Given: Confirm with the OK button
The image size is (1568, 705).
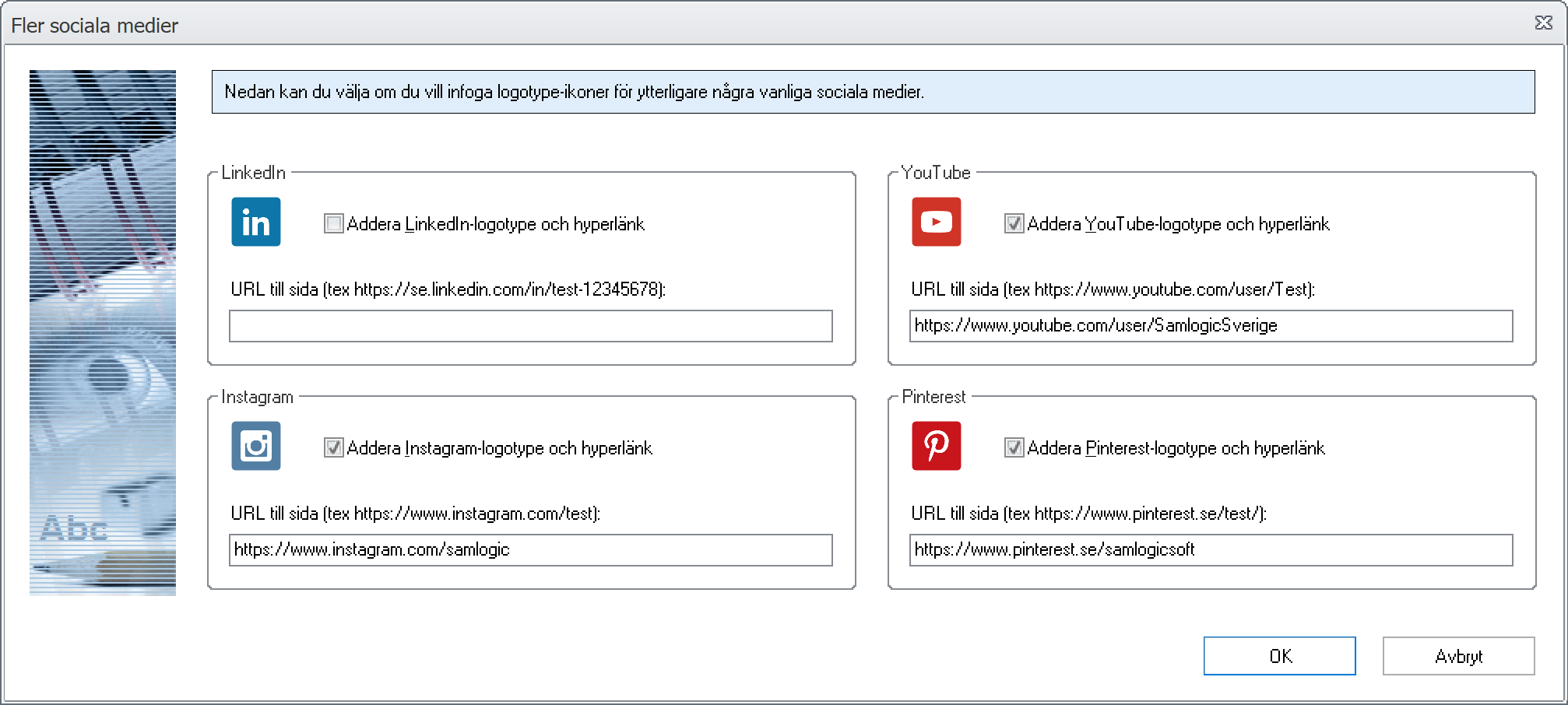Looking at the screenshot, I should [x=1280, y=656].
